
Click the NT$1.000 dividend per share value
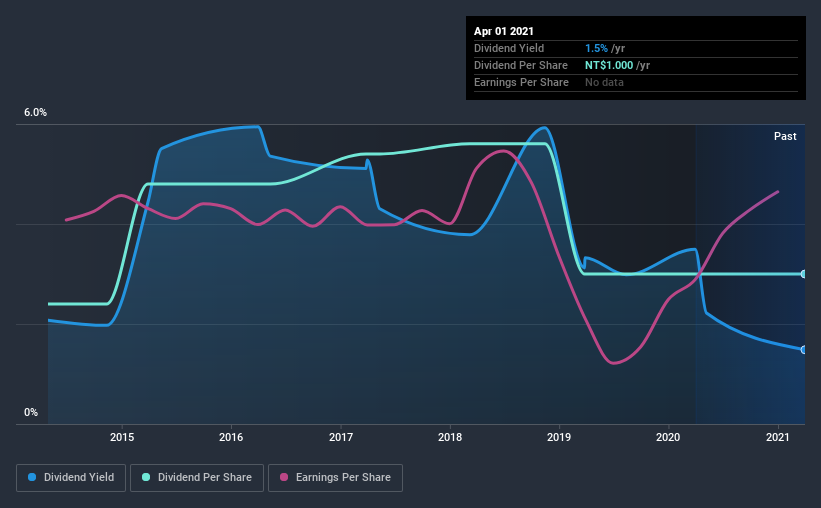pyautogui.click(x=609, y=65)
